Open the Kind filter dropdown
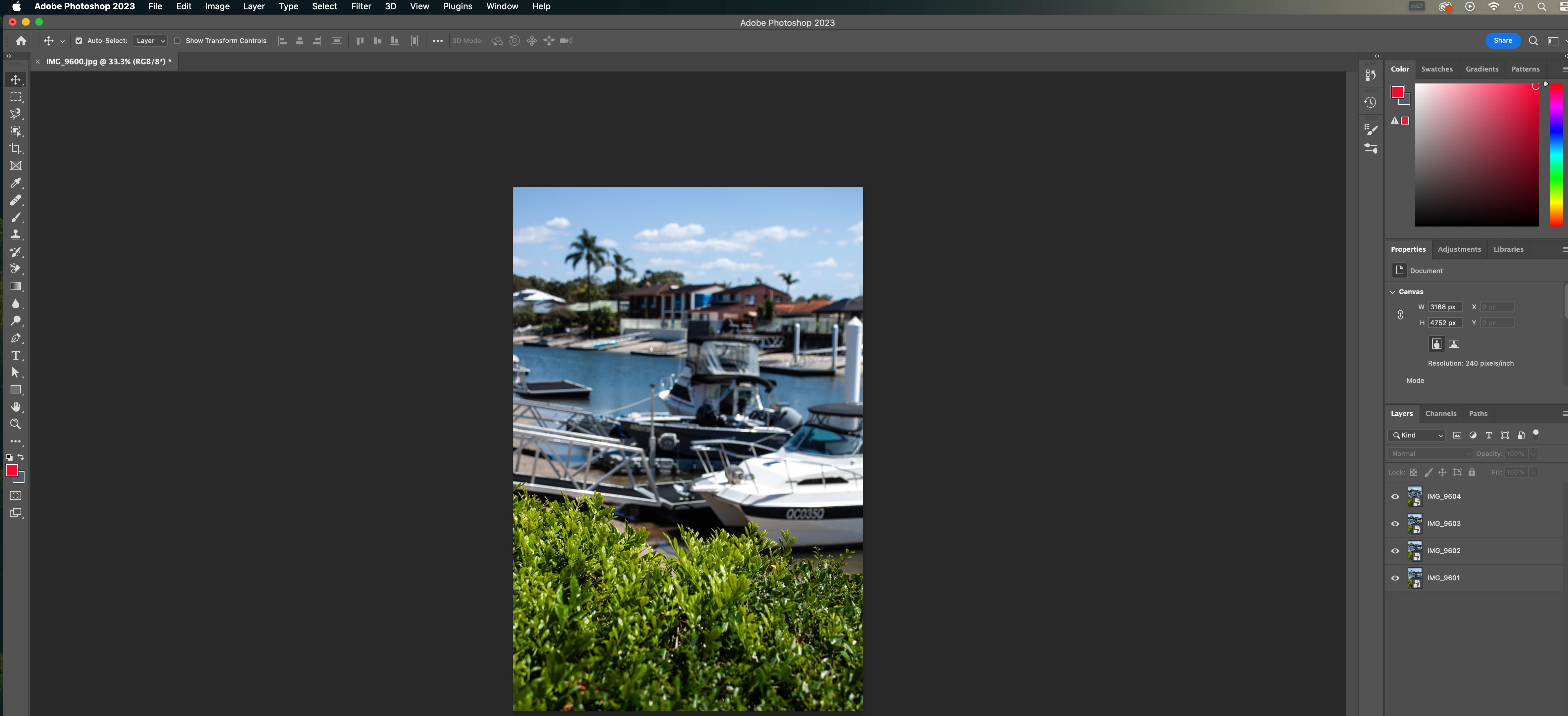Image resolution: width=1568 pixels, height=716 pixels. coord(1417,435)
